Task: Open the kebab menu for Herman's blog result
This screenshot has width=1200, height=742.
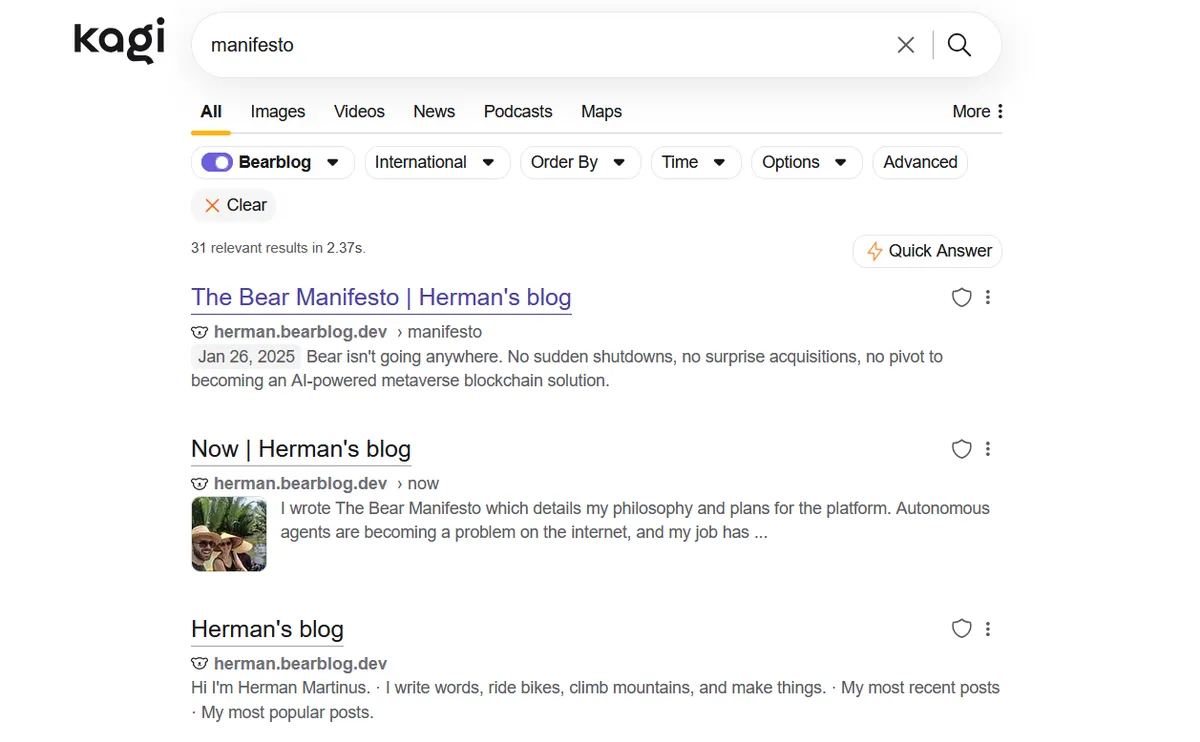Action: pos(988,629)
